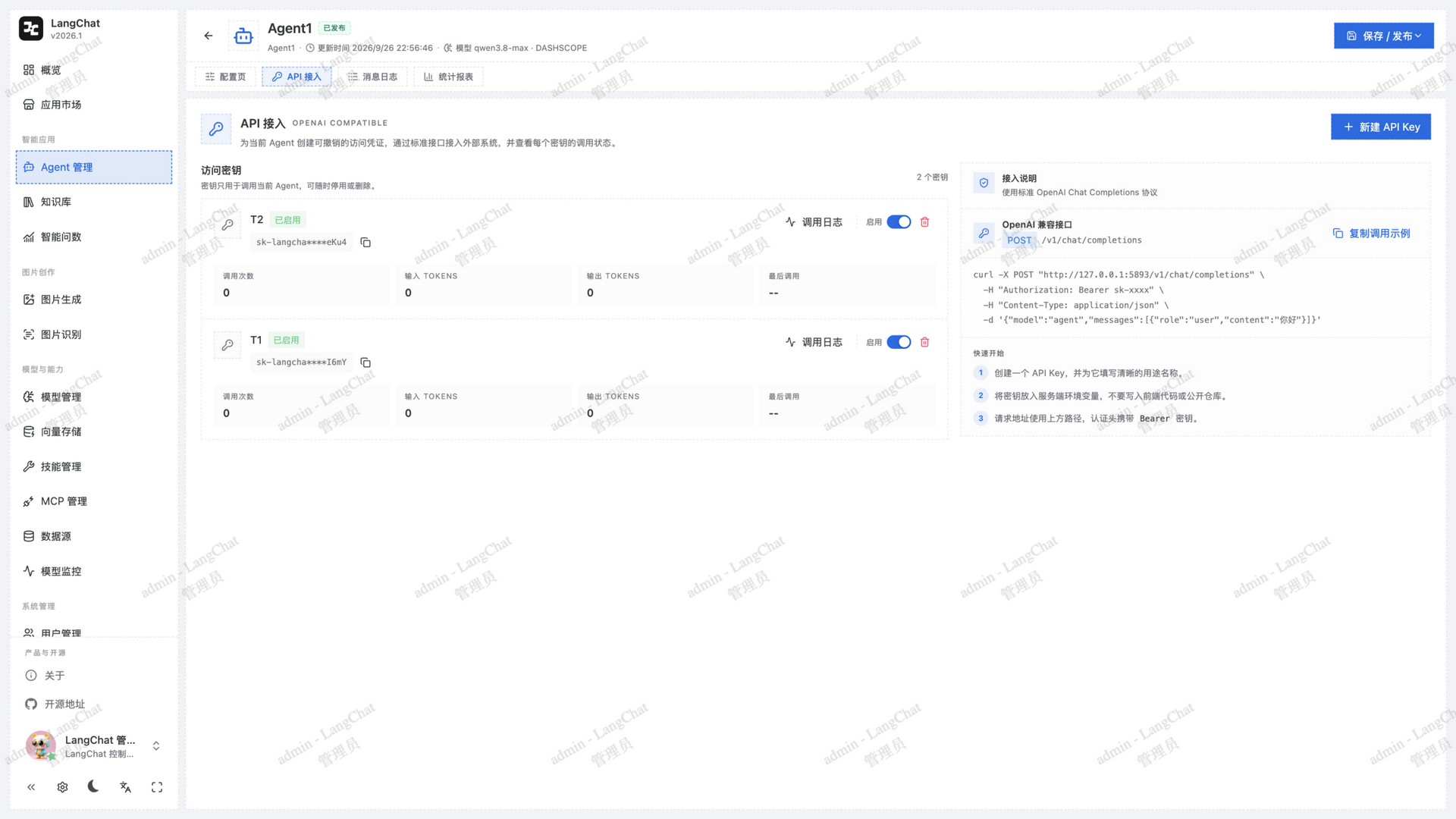Collapse the sidebar with double-chevron icon
1456x819 pixels.
(31, 787)
